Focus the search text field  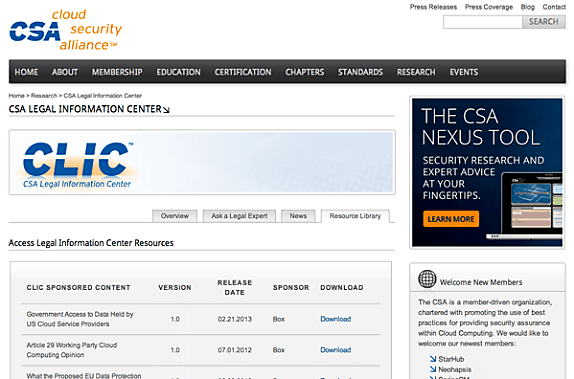(x=483, y=22)
